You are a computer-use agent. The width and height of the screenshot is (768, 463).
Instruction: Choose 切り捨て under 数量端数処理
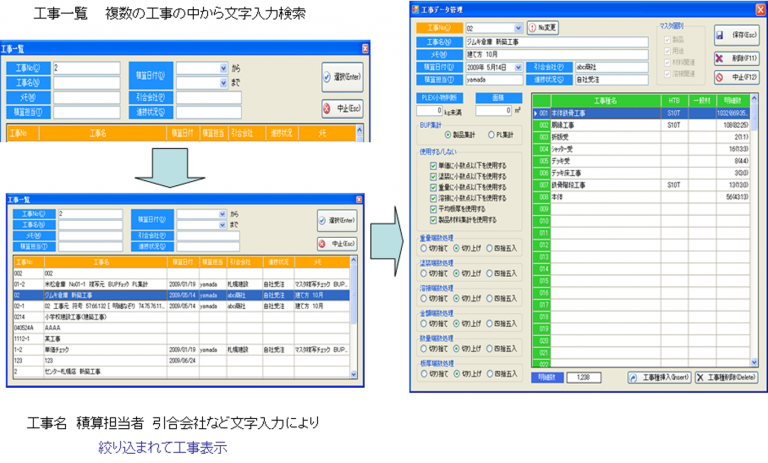[x=424, y=349]
